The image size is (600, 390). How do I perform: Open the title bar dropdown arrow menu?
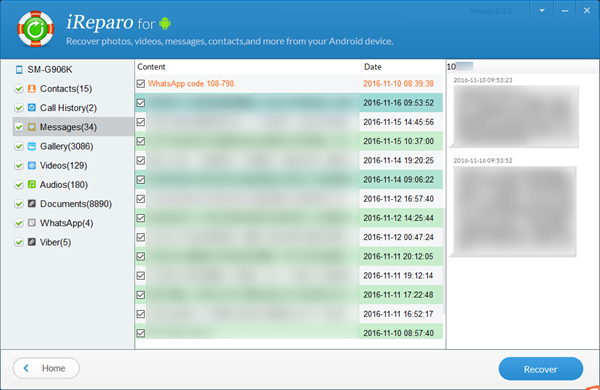tap(542, 11)
